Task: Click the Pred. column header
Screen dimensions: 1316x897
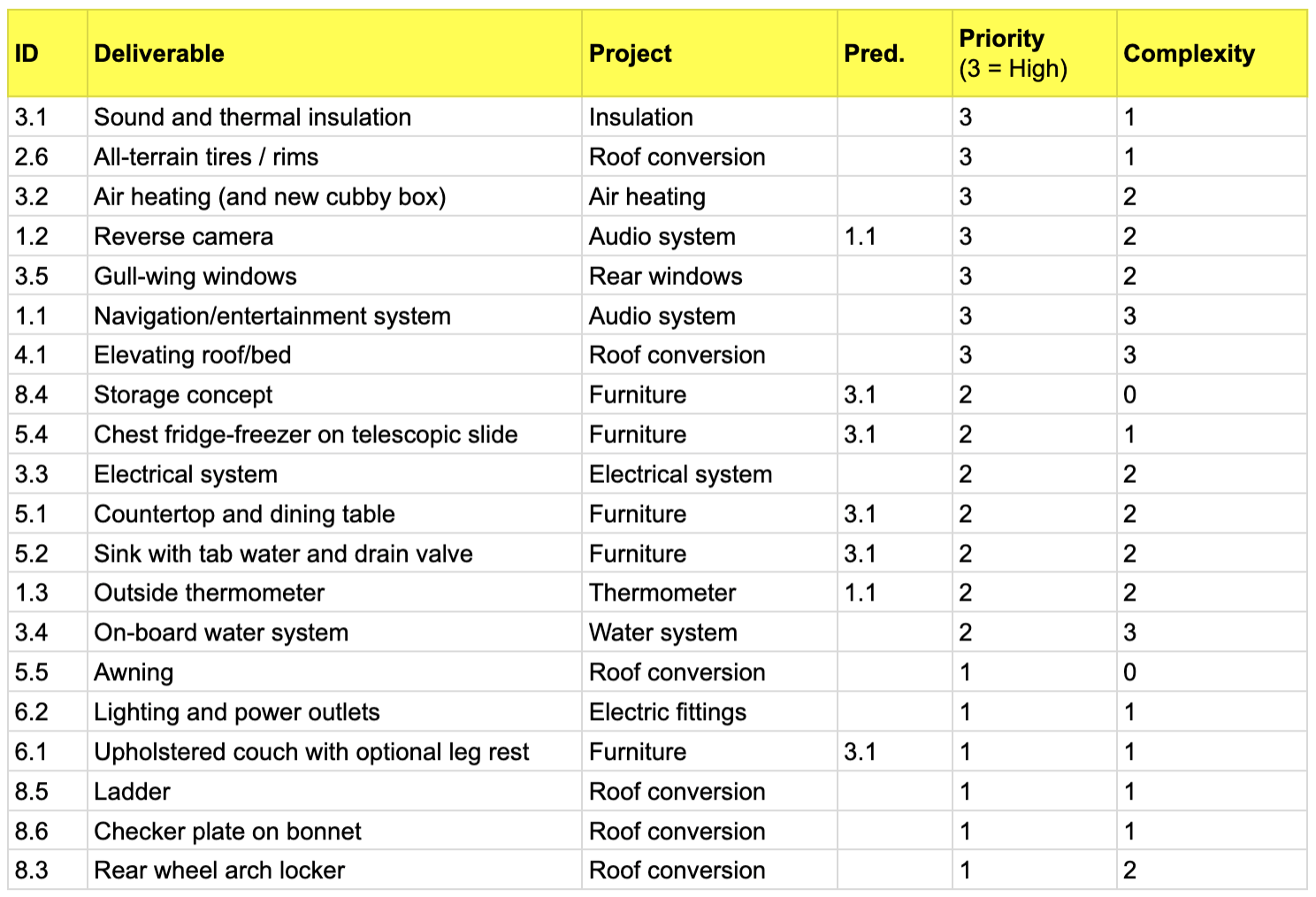Action: [x=874, y=54]
